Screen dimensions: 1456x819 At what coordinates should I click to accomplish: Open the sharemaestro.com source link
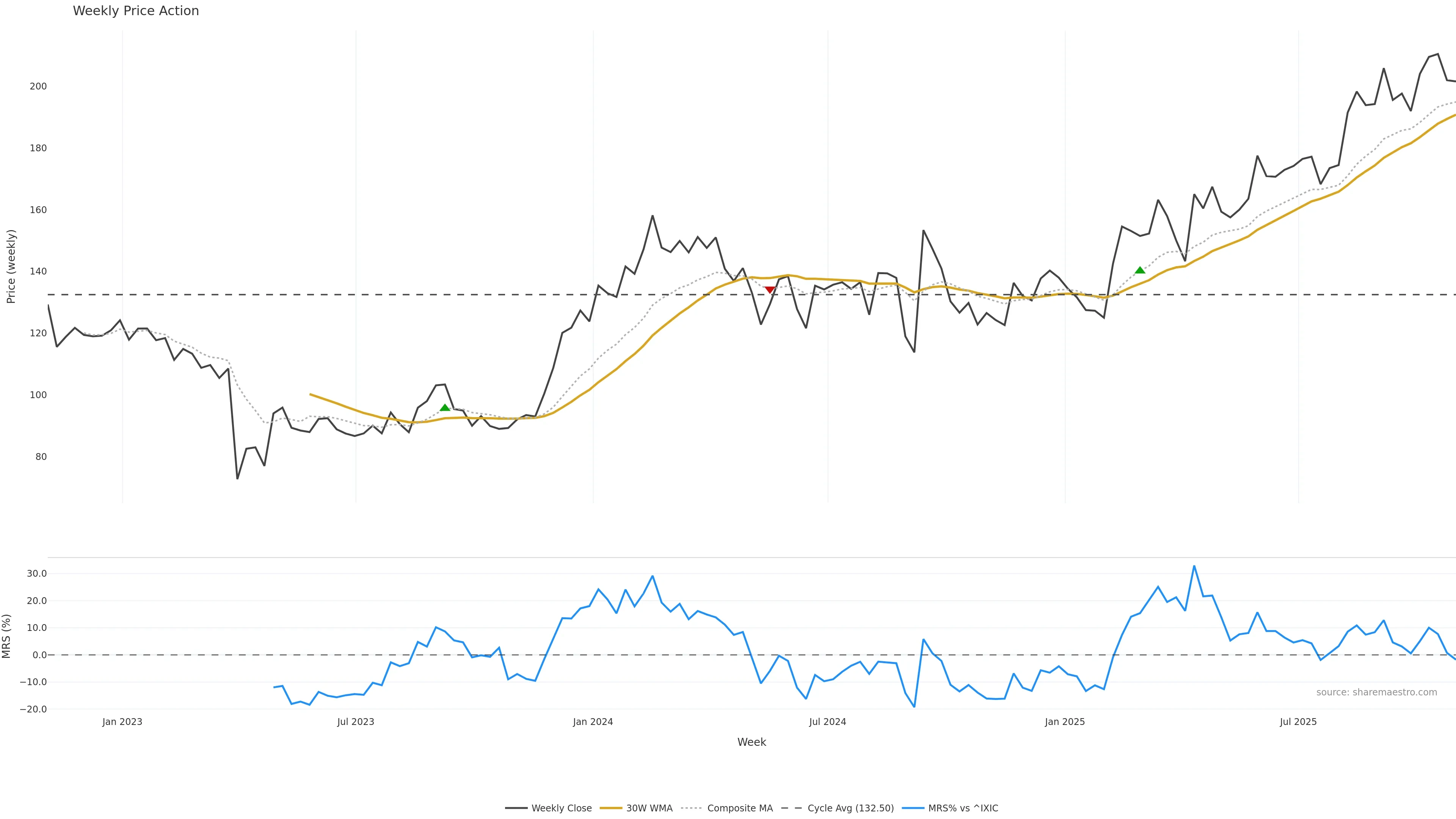[1376, 692]
